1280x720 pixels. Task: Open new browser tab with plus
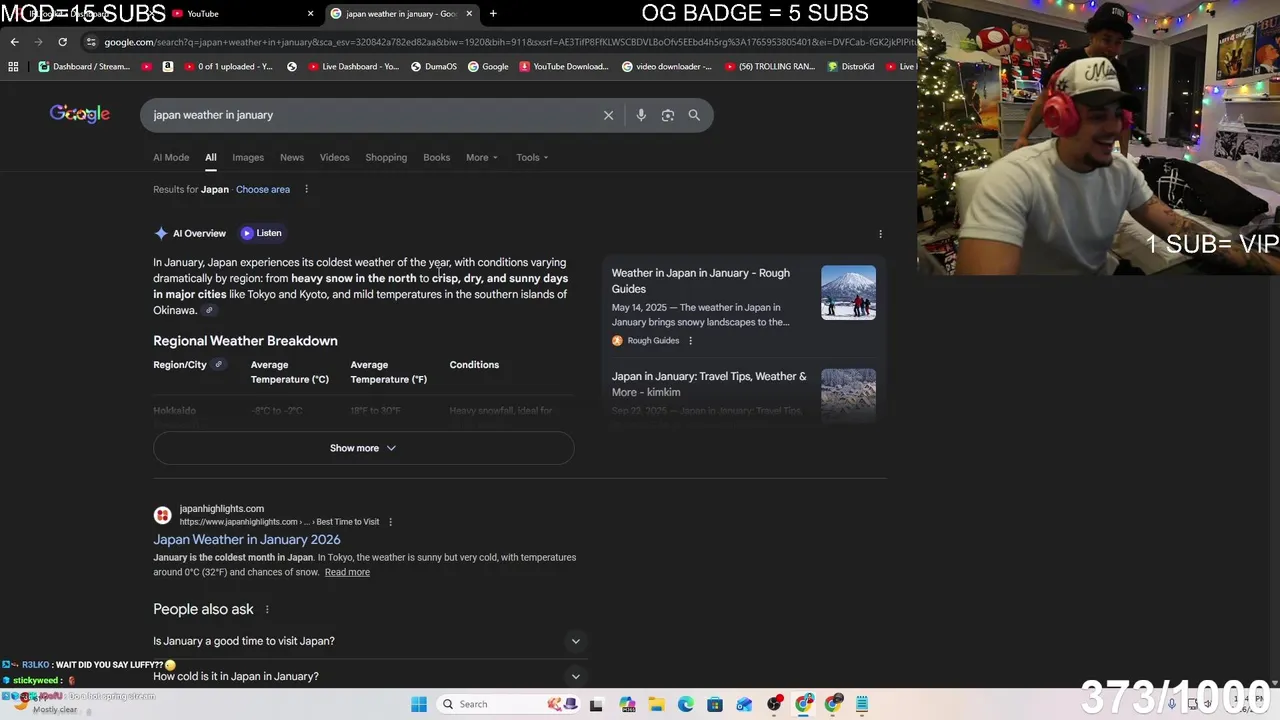coord(493,14)
